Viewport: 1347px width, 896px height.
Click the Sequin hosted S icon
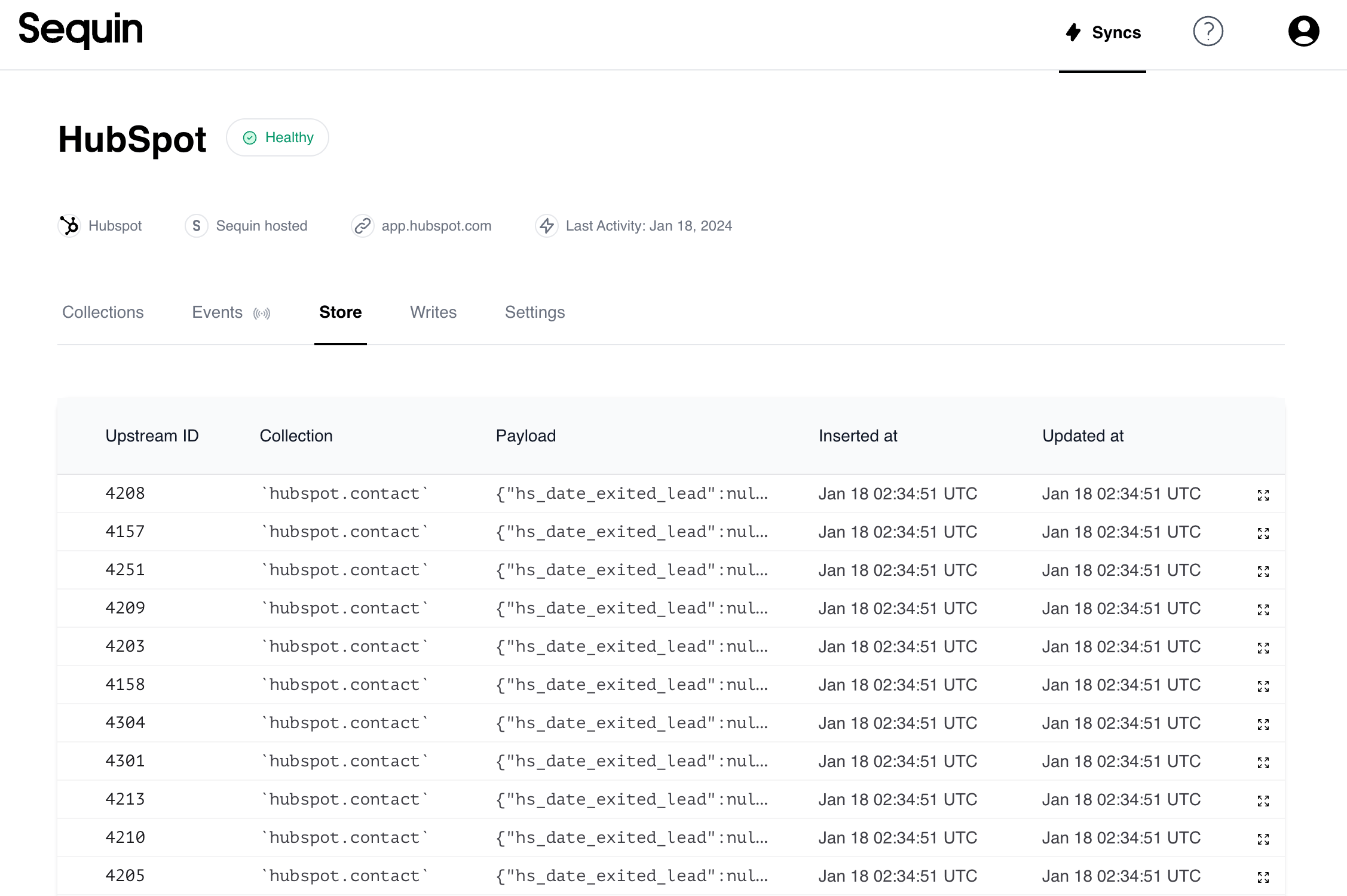(x=197, y=226)
